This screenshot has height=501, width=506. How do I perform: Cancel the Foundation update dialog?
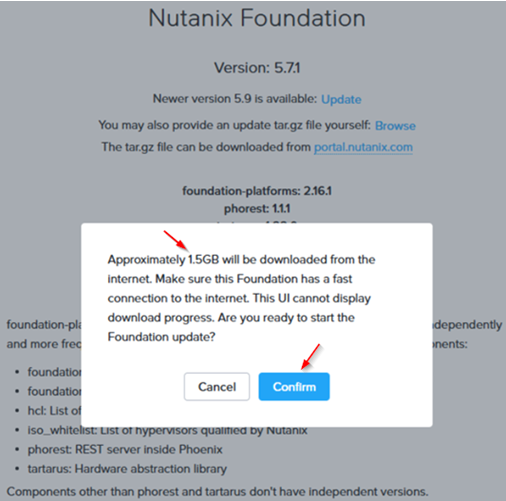pyautogui.click(x=217, y=387)
